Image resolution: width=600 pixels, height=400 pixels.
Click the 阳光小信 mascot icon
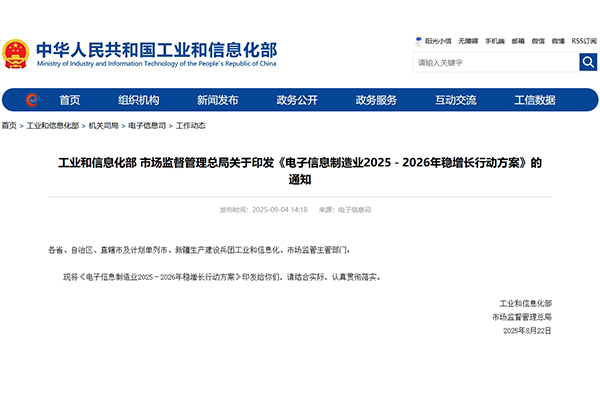418,41
